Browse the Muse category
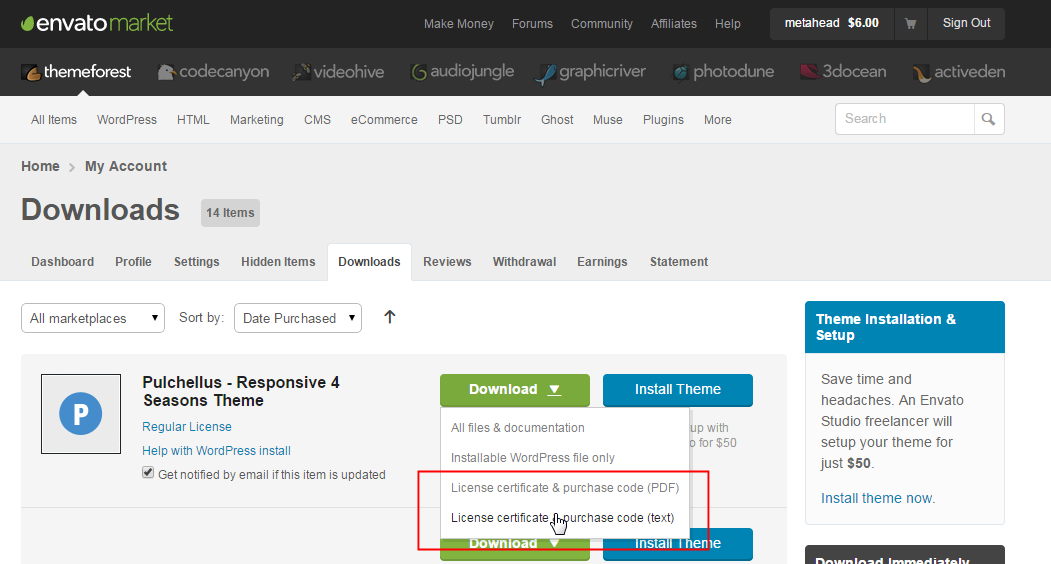Viewport: 1051px width, 564px height. pyautogui.click(x=607, y=120)
